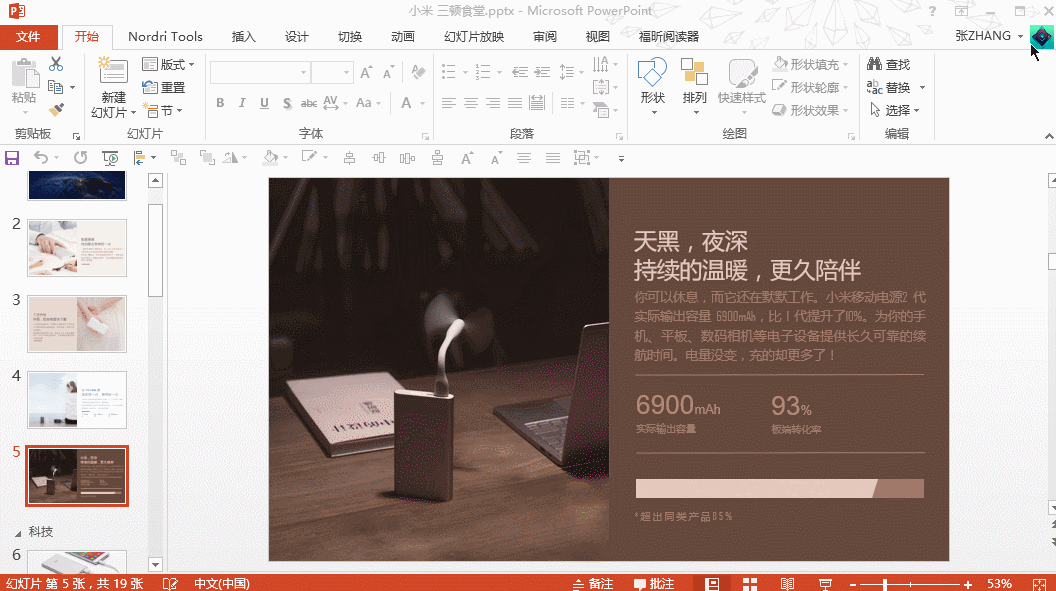Open the 文件 (File) menu
Screen dimensions: 1056x591
coord(29,37)
